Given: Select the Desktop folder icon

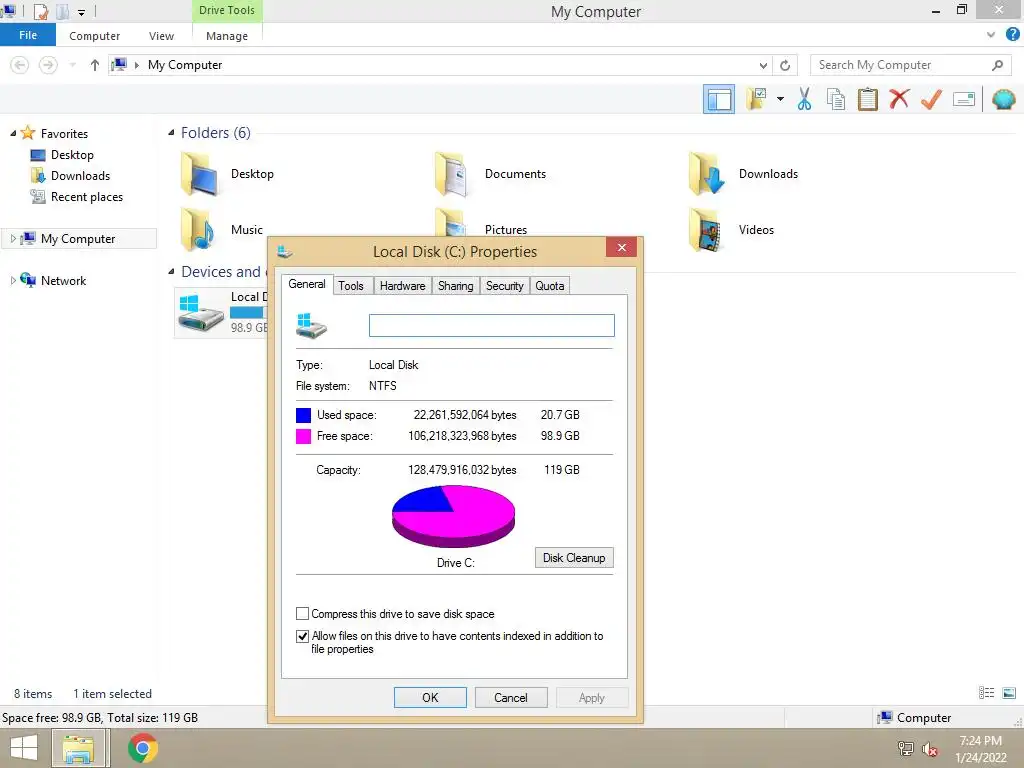Looking at the screenshot, I should click(x=199, y=174).
